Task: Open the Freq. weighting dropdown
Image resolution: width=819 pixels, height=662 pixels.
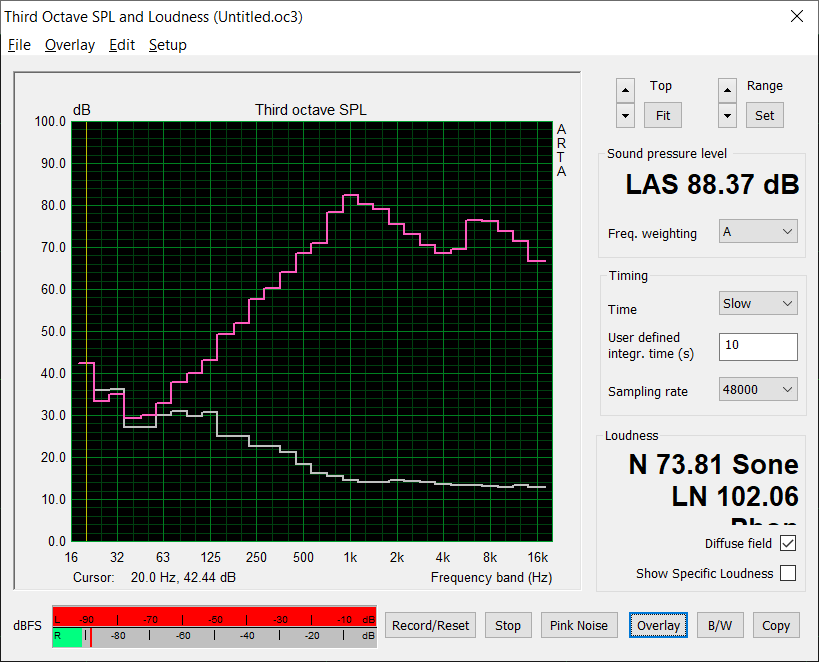Action: click(758, 232)
